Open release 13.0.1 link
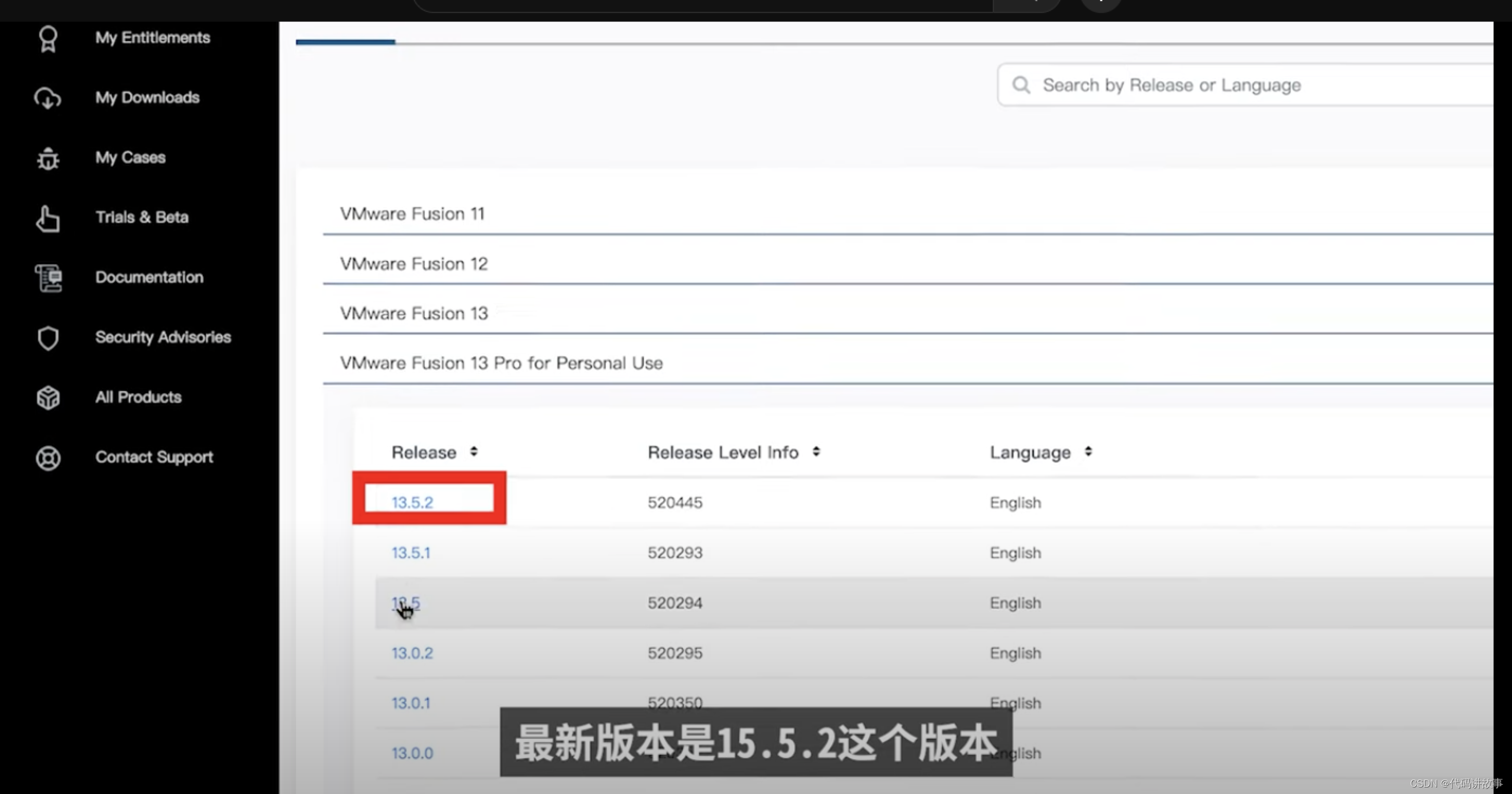The width and height of the screenshot is (1512, 794). [411, 702]
